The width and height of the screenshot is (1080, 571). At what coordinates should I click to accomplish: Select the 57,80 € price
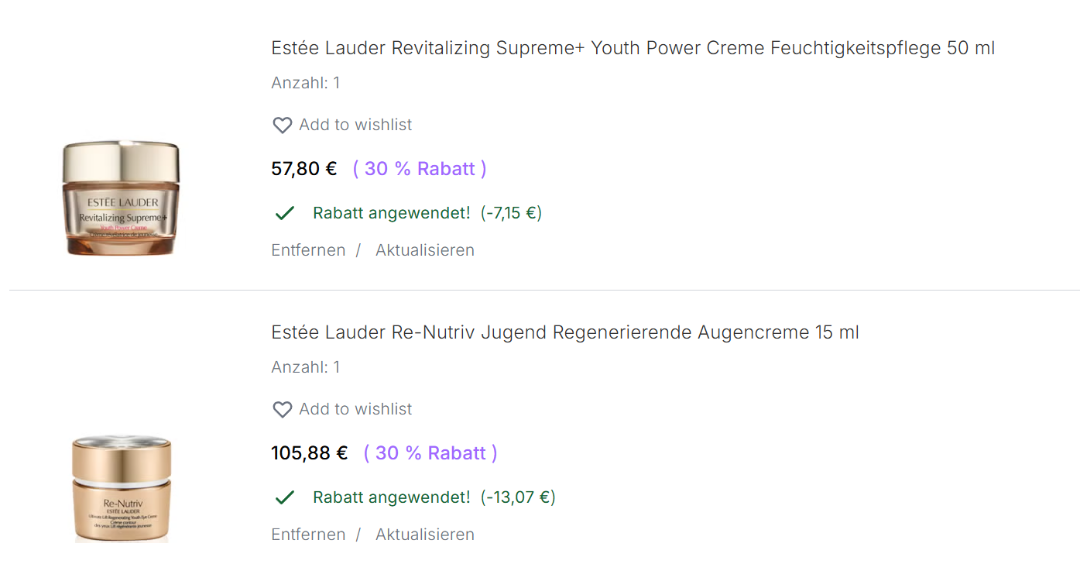304,169
